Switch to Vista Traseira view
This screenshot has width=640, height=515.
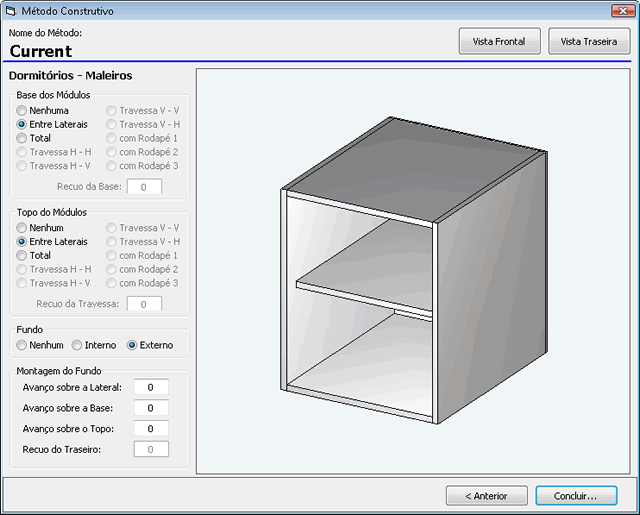tap(589, 41)
